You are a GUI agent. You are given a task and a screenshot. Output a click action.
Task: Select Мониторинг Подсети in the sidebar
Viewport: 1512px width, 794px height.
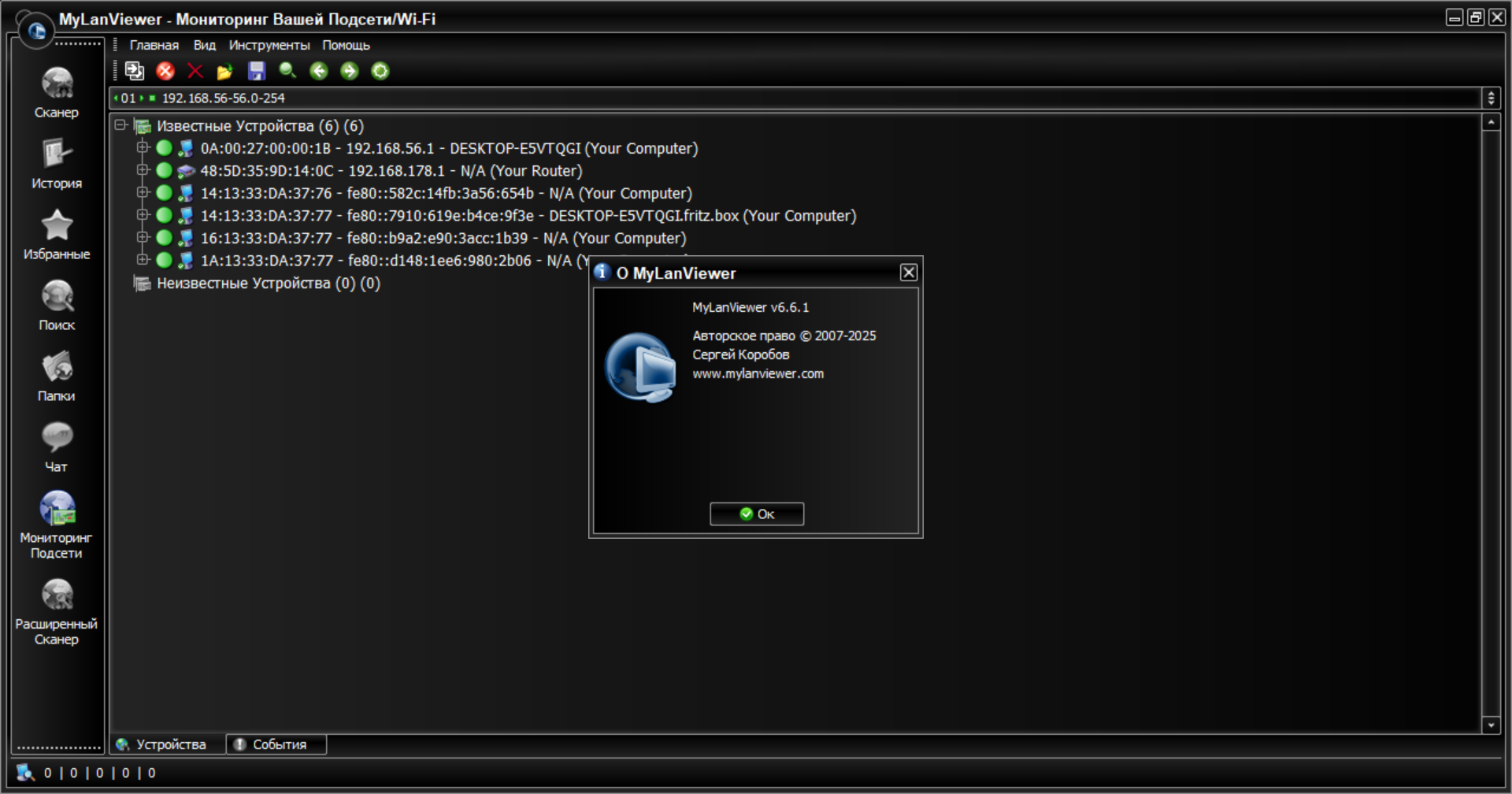click(x=57, y=525)
